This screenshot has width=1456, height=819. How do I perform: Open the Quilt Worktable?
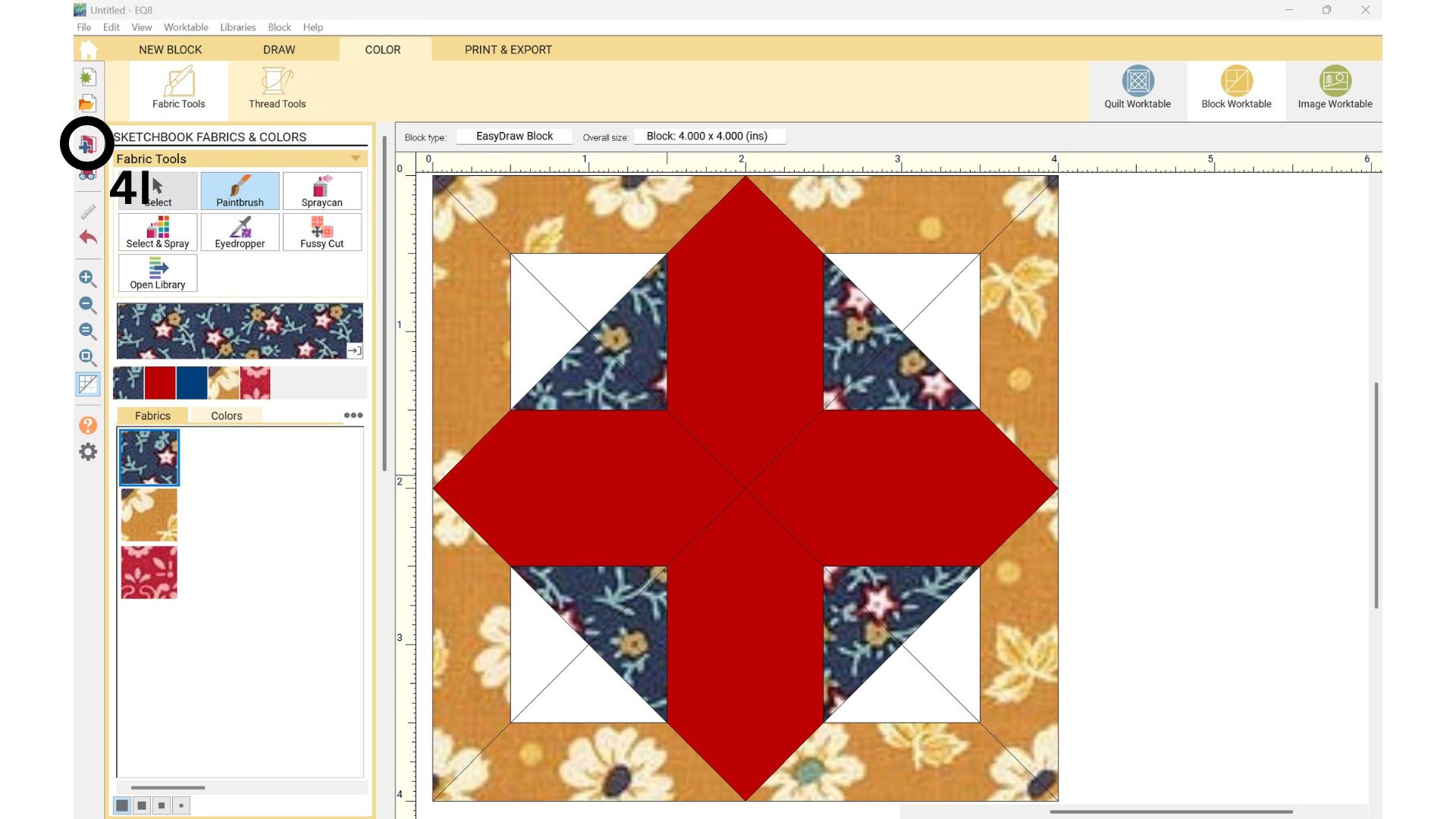1137,87
